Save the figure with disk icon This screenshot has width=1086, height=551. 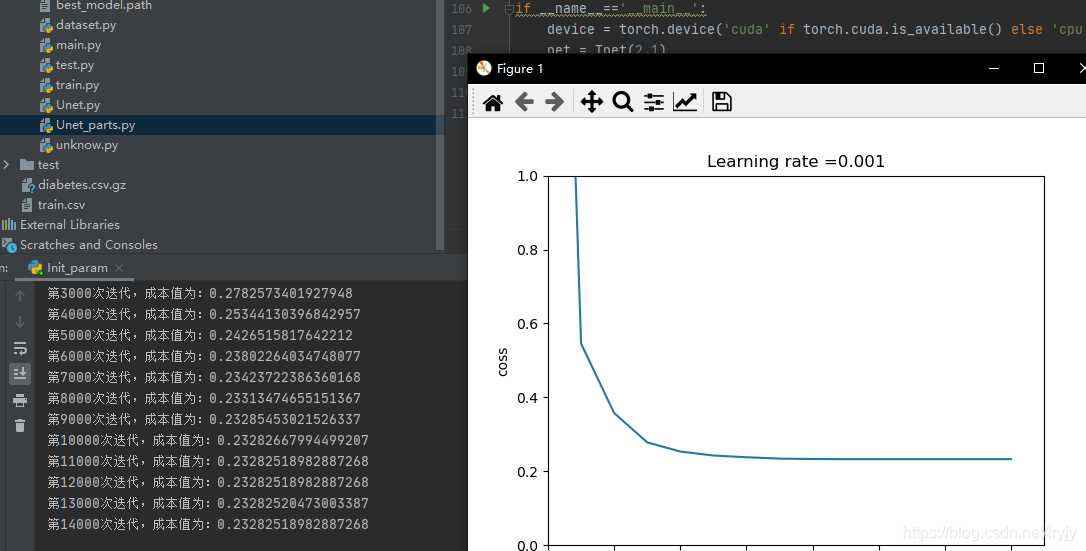click(722, 102)
